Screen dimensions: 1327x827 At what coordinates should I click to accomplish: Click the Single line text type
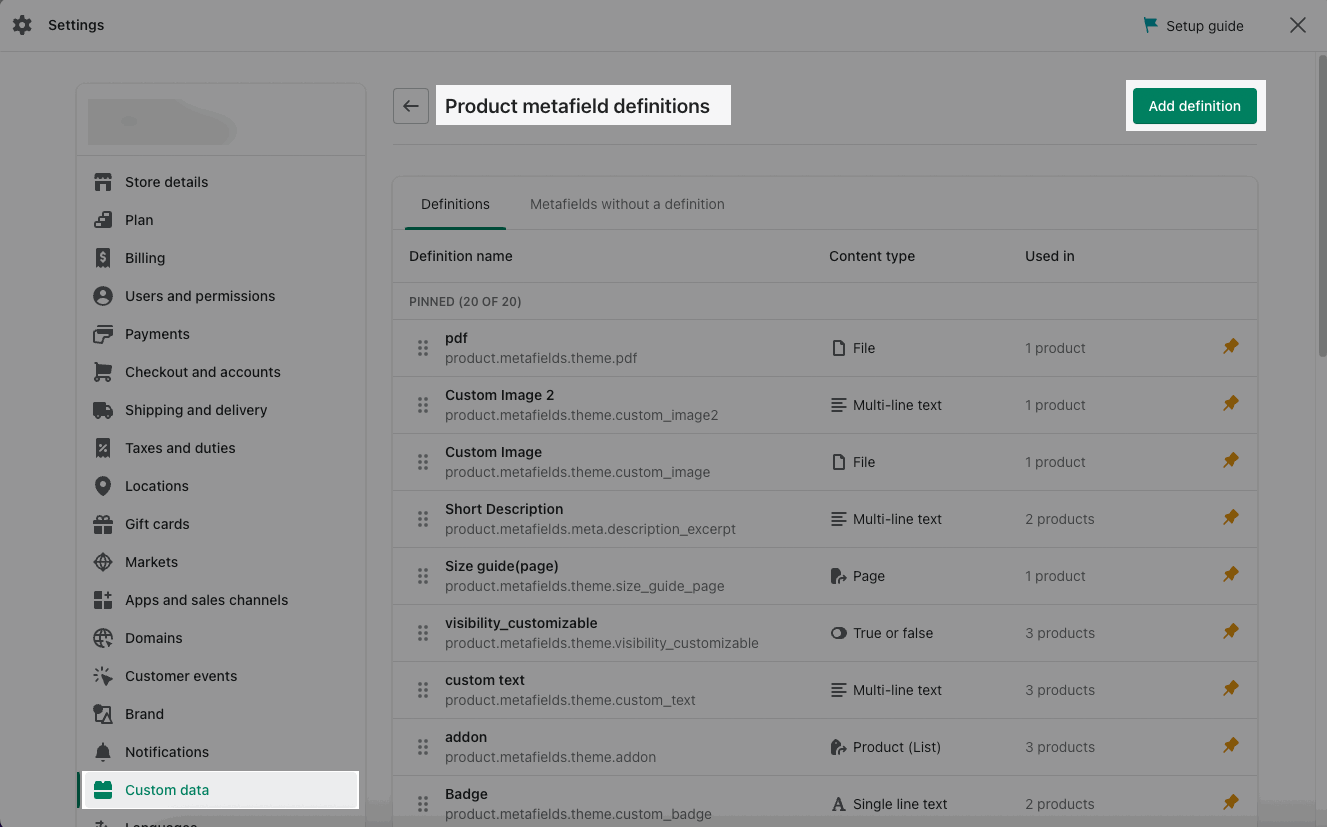(x=889, y=804)
